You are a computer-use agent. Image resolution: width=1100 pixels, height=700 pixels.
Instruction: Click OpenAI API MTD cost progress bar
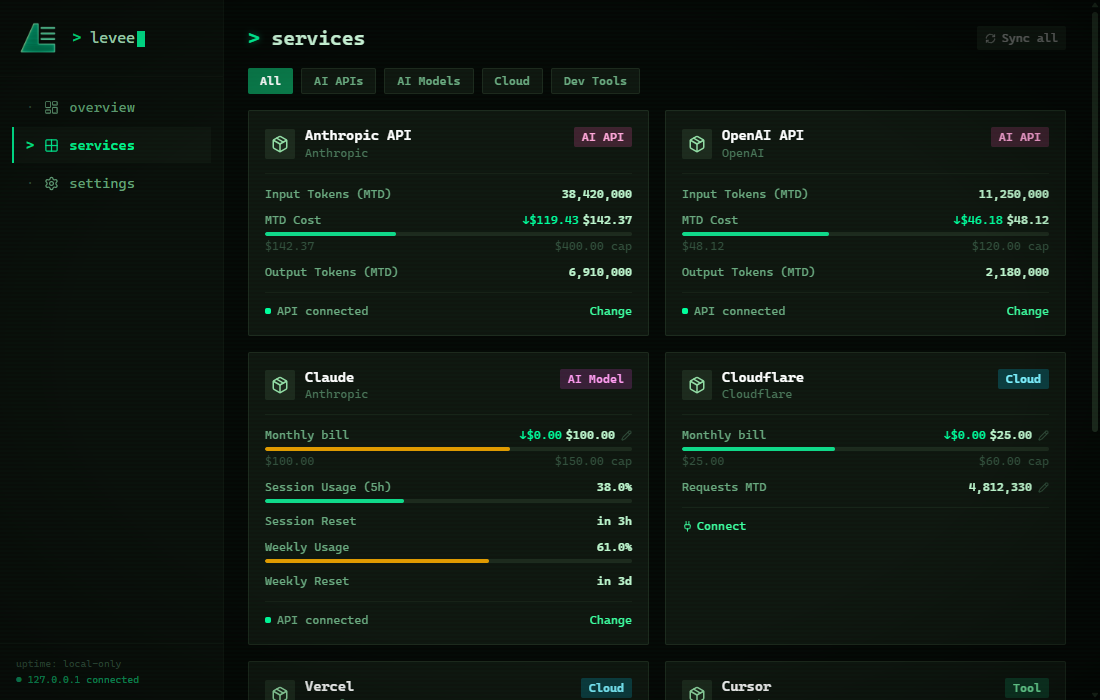point(865,234)
